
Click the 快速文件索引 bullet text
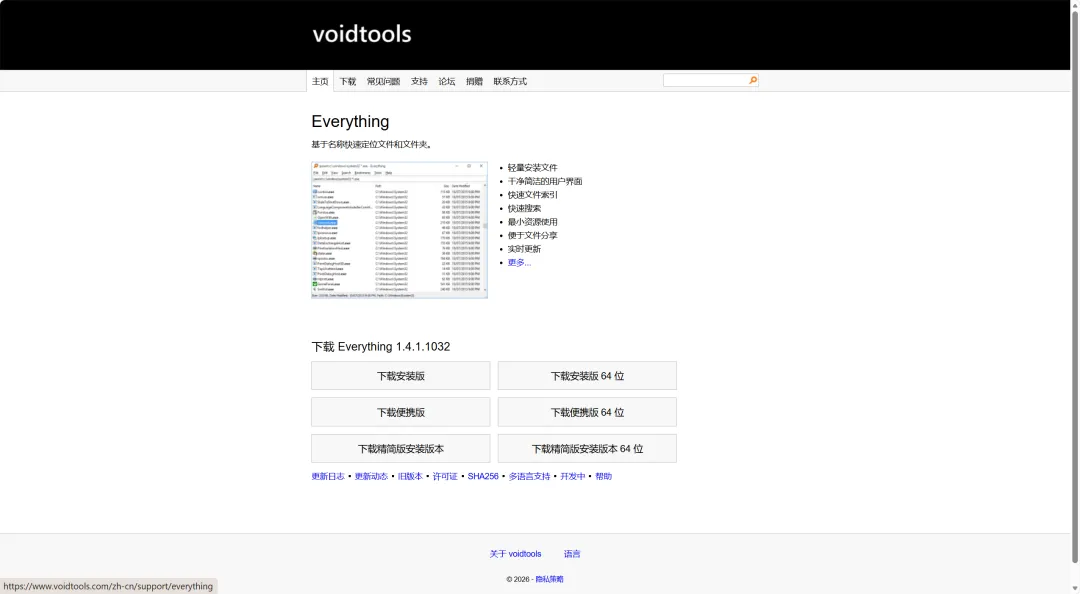click(x=532, y=195)
